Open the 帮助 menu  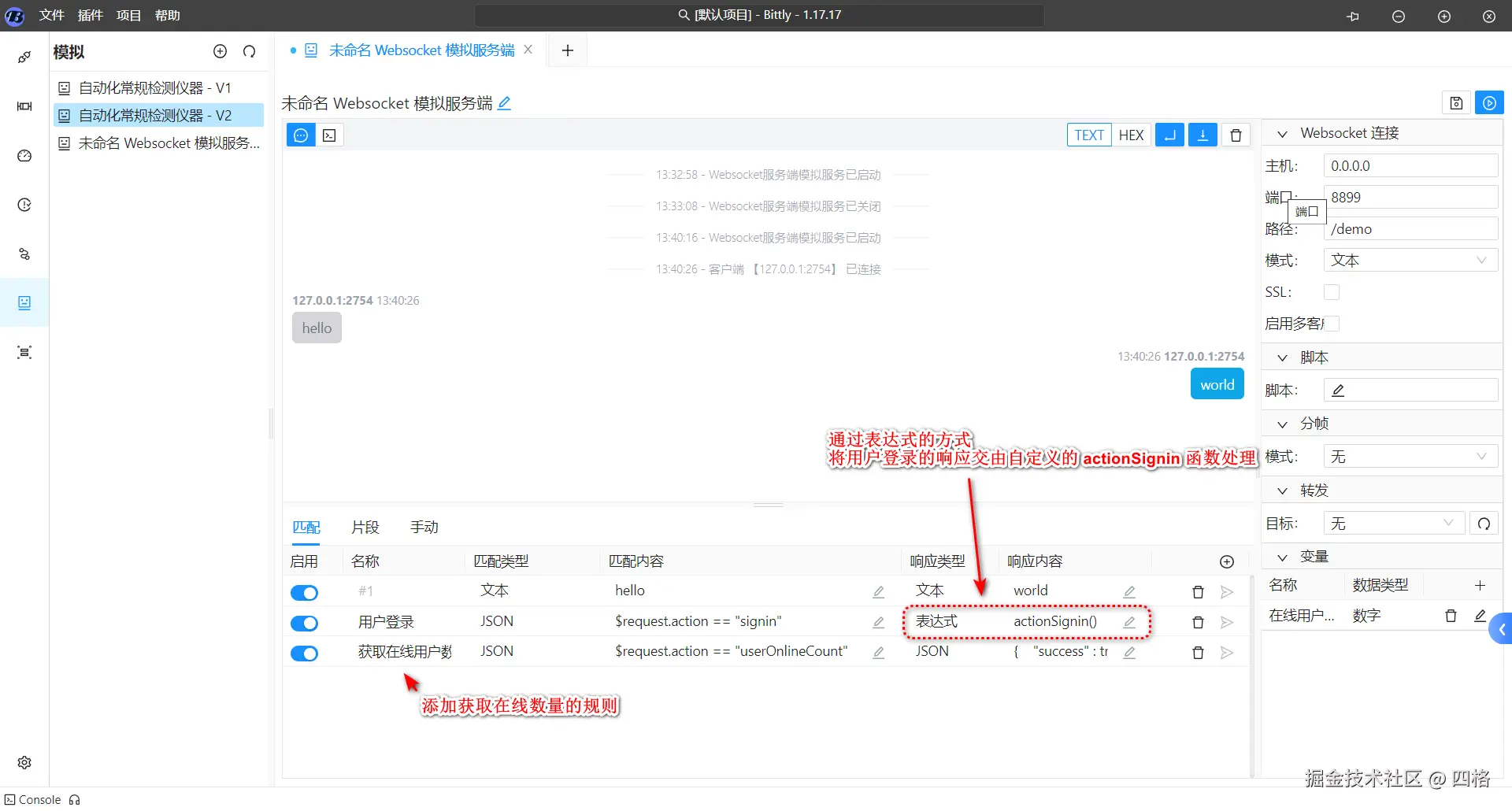[x=168, y=16]
